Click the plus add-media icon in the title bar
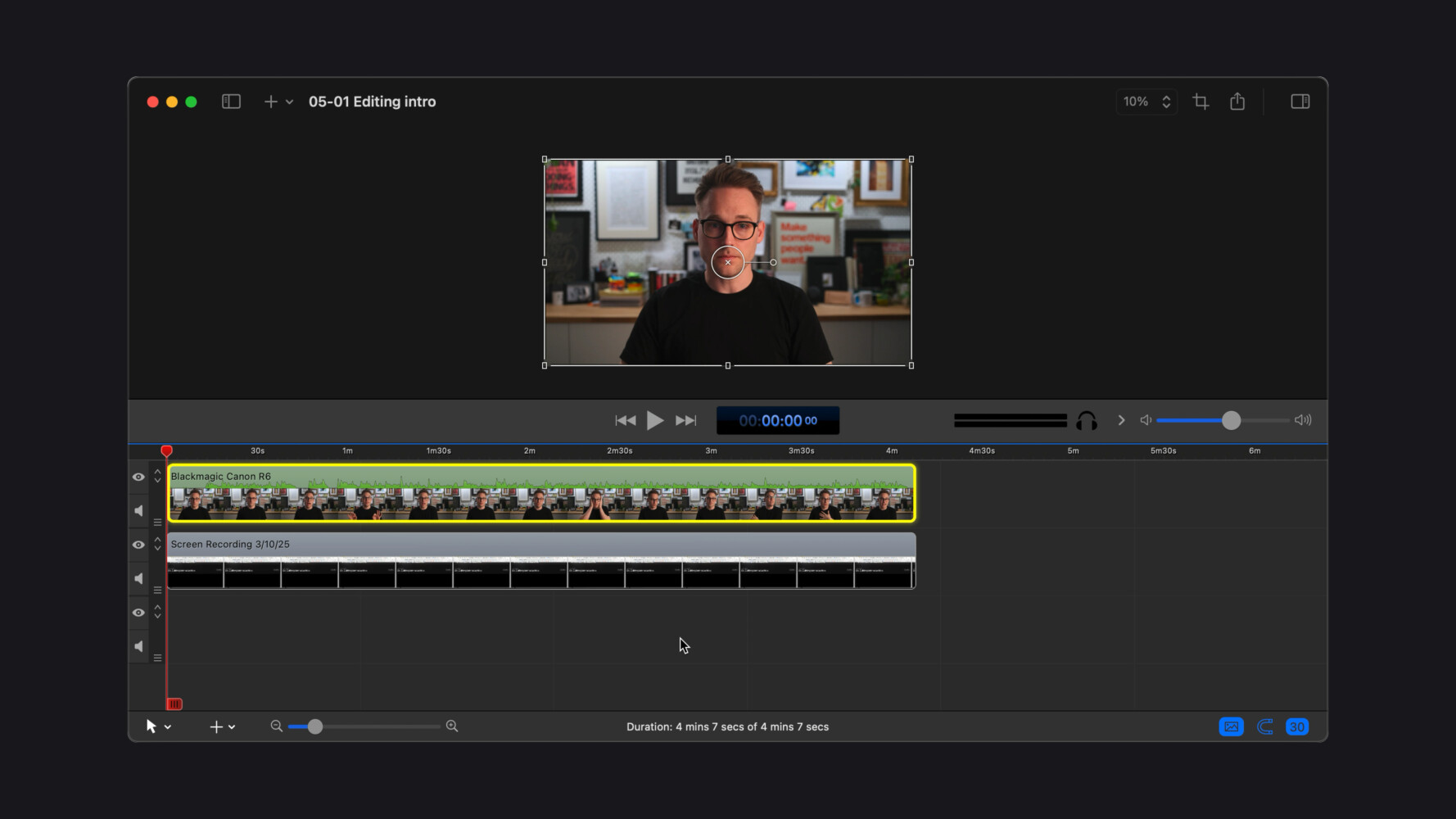This screenshot has width=1456, height=819. pyautogui.click(x=270, y=102)
